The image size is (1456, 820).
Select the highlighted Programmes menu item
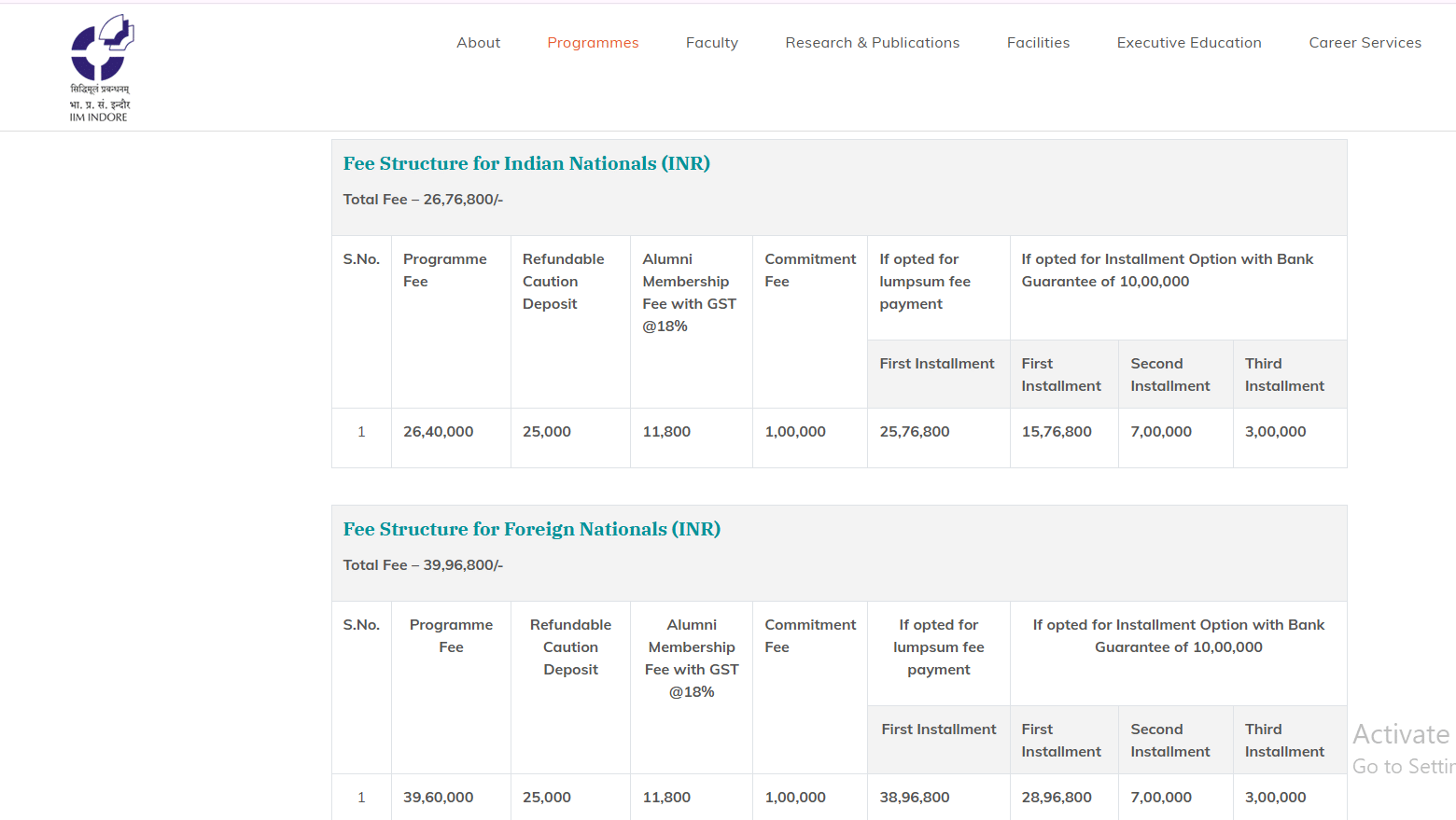(x=593, y=42)
